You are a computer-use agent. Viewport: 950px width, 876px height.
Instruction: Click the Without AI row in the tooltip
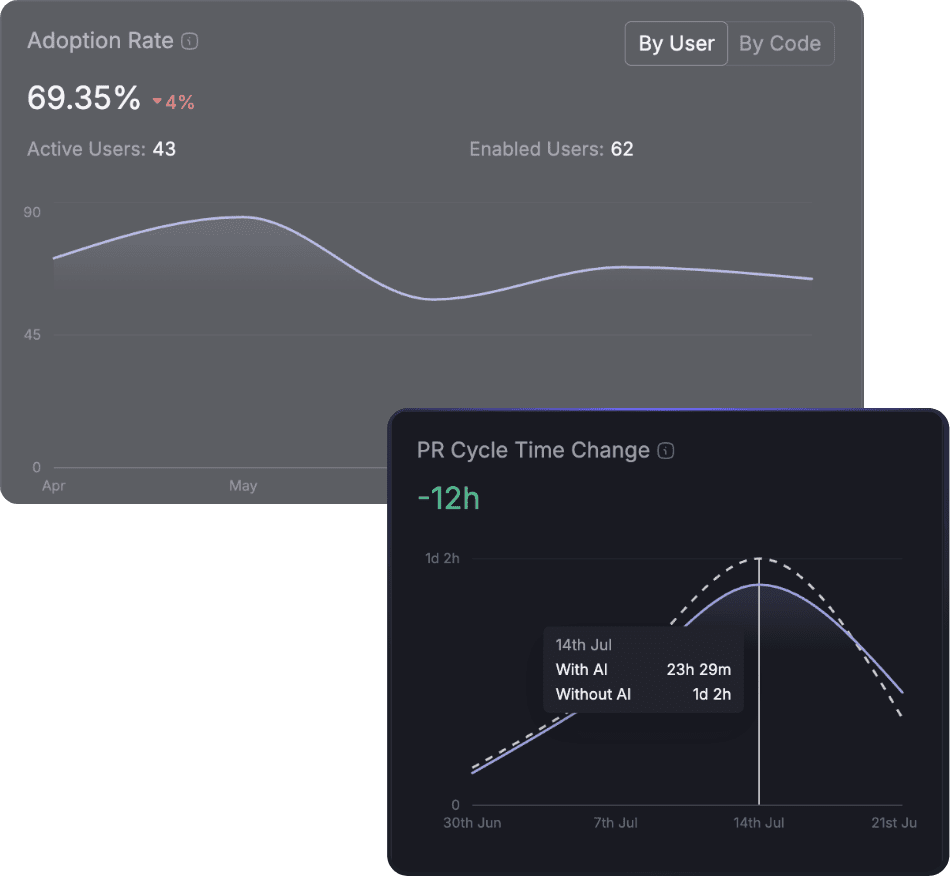click(x=642, y=694)
